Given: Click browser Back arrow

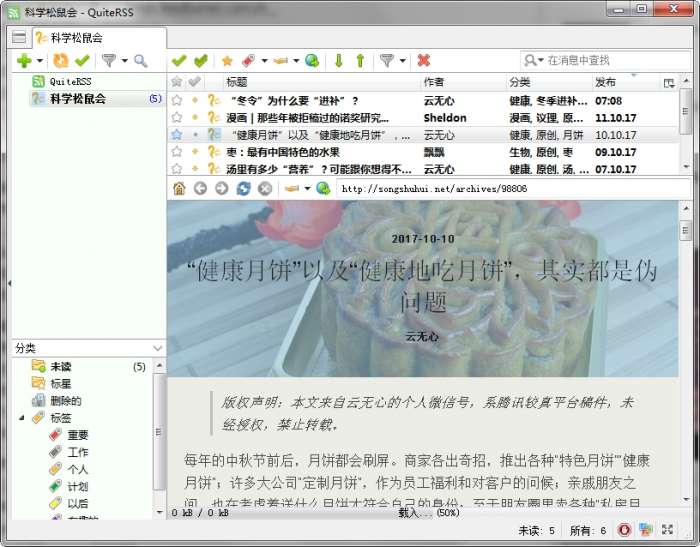Looking at the screenshot, I should pyautogui.click(x=200, y=188).
